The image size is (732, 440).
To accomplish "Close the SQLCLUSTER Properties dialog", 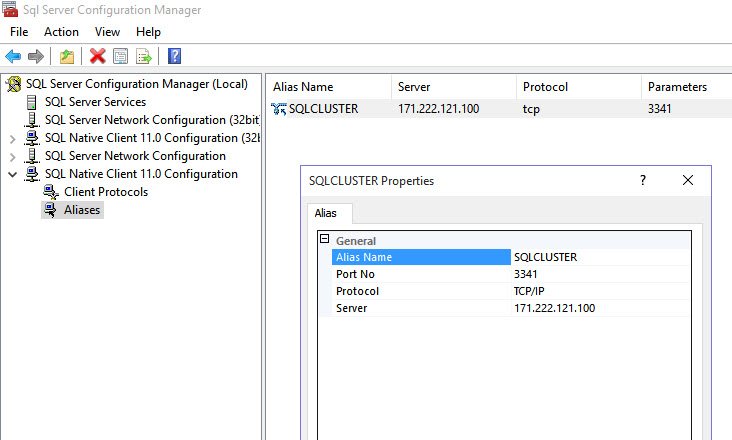I will [688, 181].
